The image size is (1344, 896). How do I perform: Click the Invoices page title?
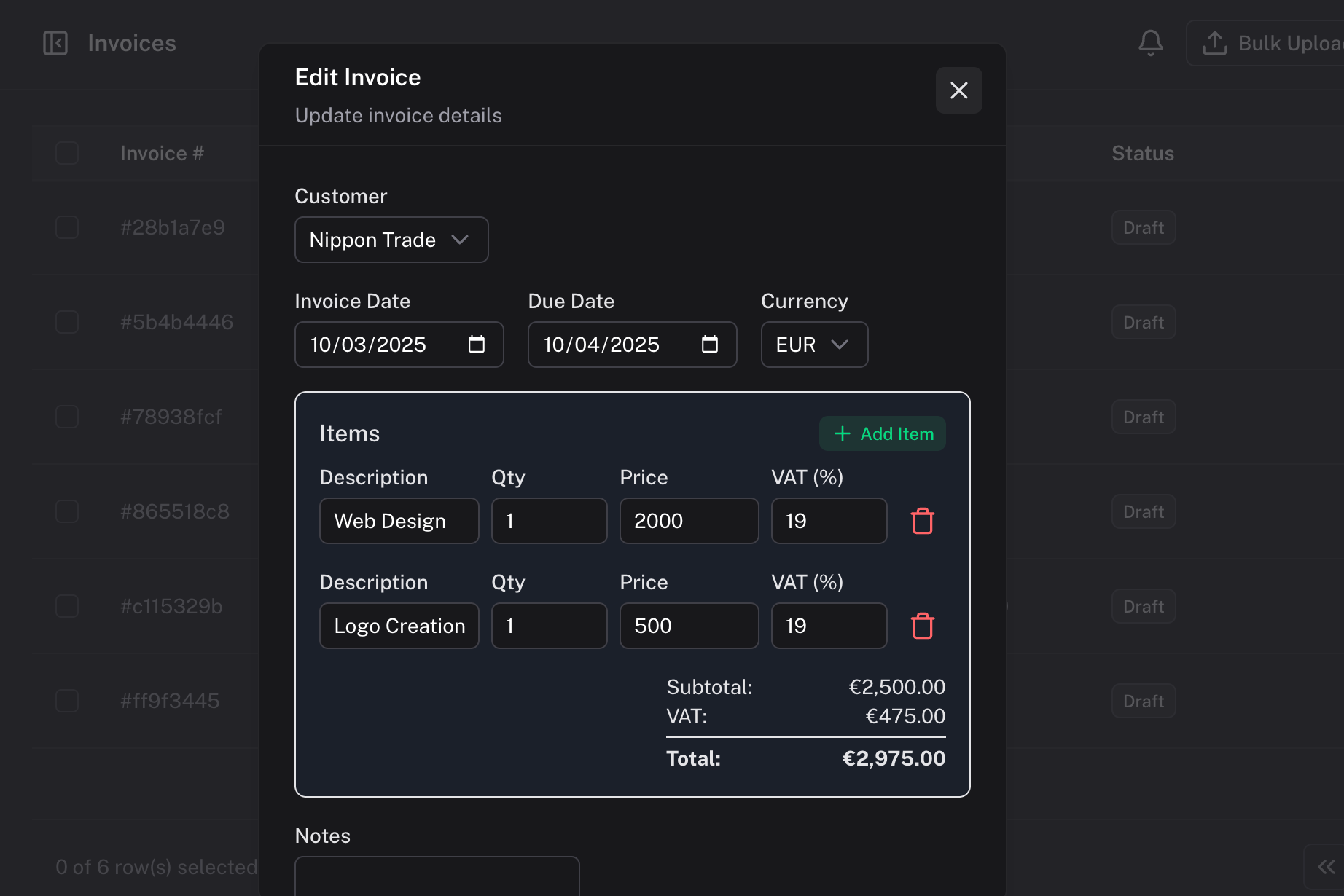coord(132,43)
